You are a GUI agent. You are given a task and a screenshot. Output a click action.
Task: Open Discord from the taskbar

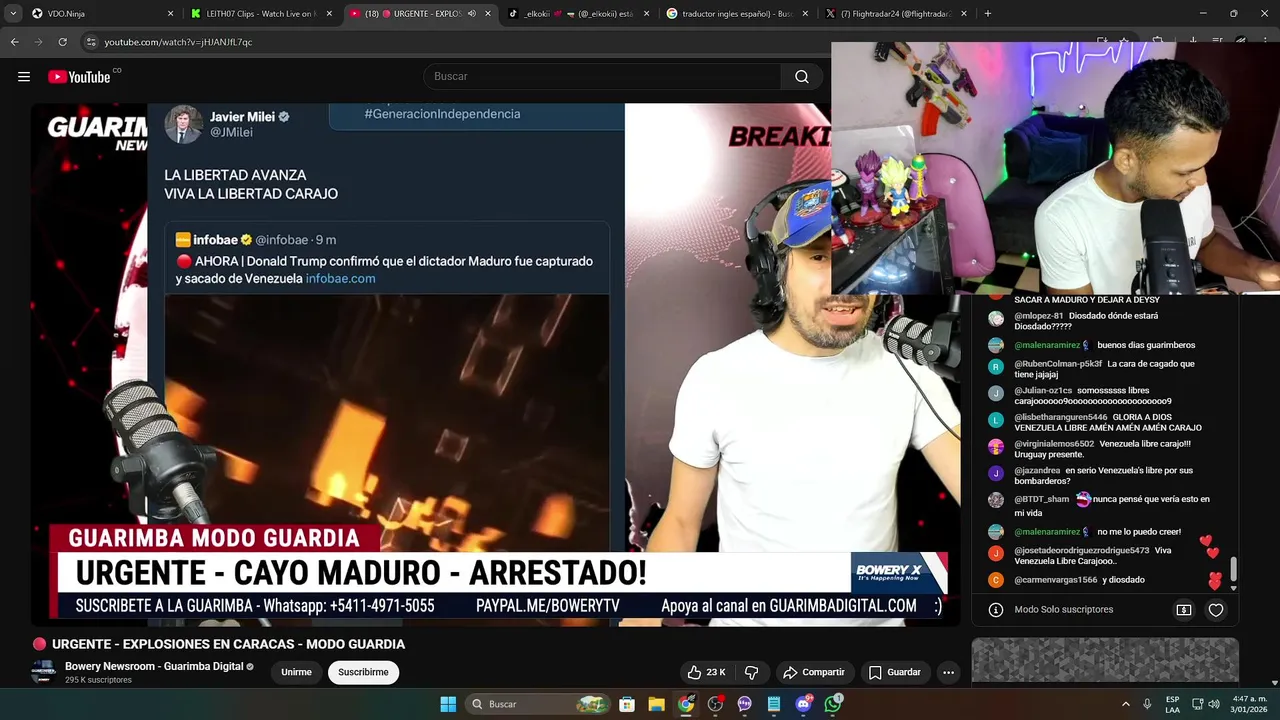pyautogui.click(x=804, y=704)
